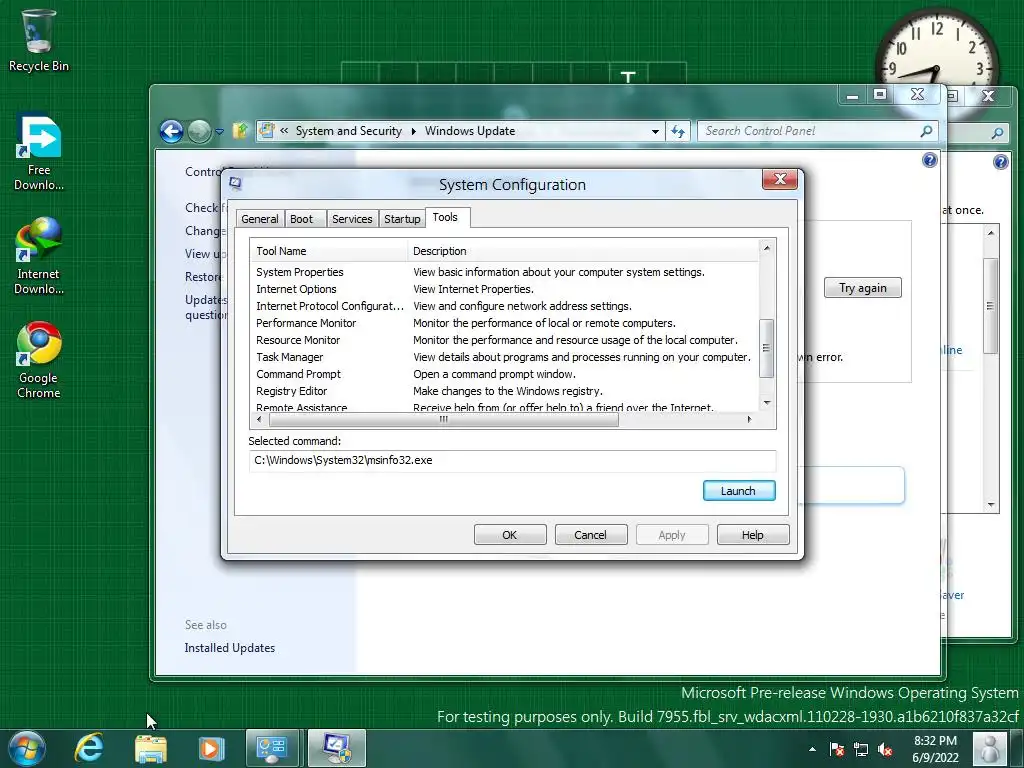The height and width of the screenshot is (768, 1024).
Task: Close the System Configuration dialog
Action: tap(779, 179)
